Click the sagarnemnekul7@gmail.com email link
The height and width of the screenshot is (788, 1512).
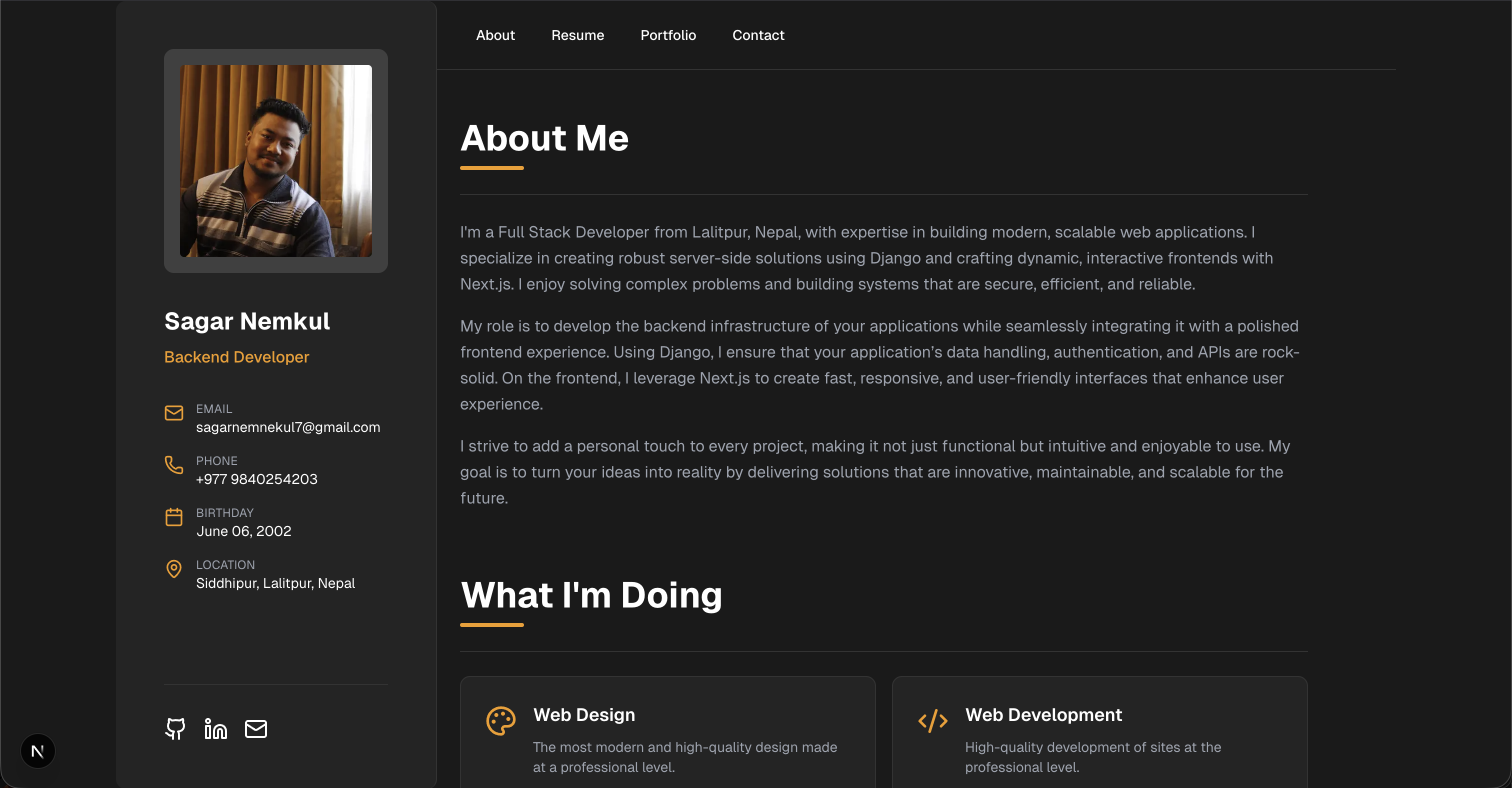click(288, 427)
